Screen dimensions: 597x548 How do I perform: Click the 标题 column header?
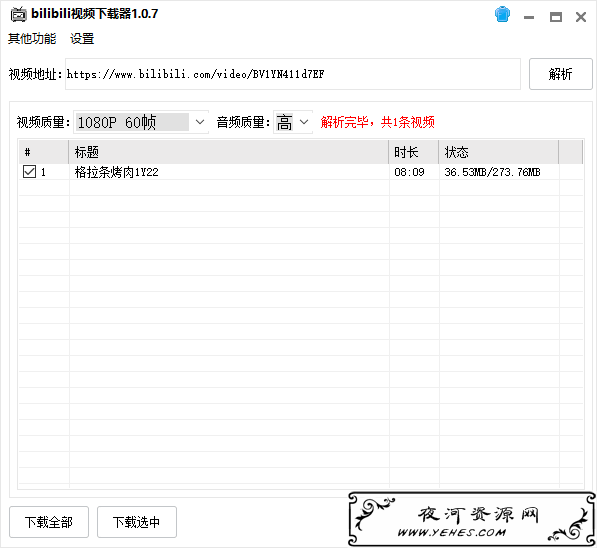click(x=228, y=152)
